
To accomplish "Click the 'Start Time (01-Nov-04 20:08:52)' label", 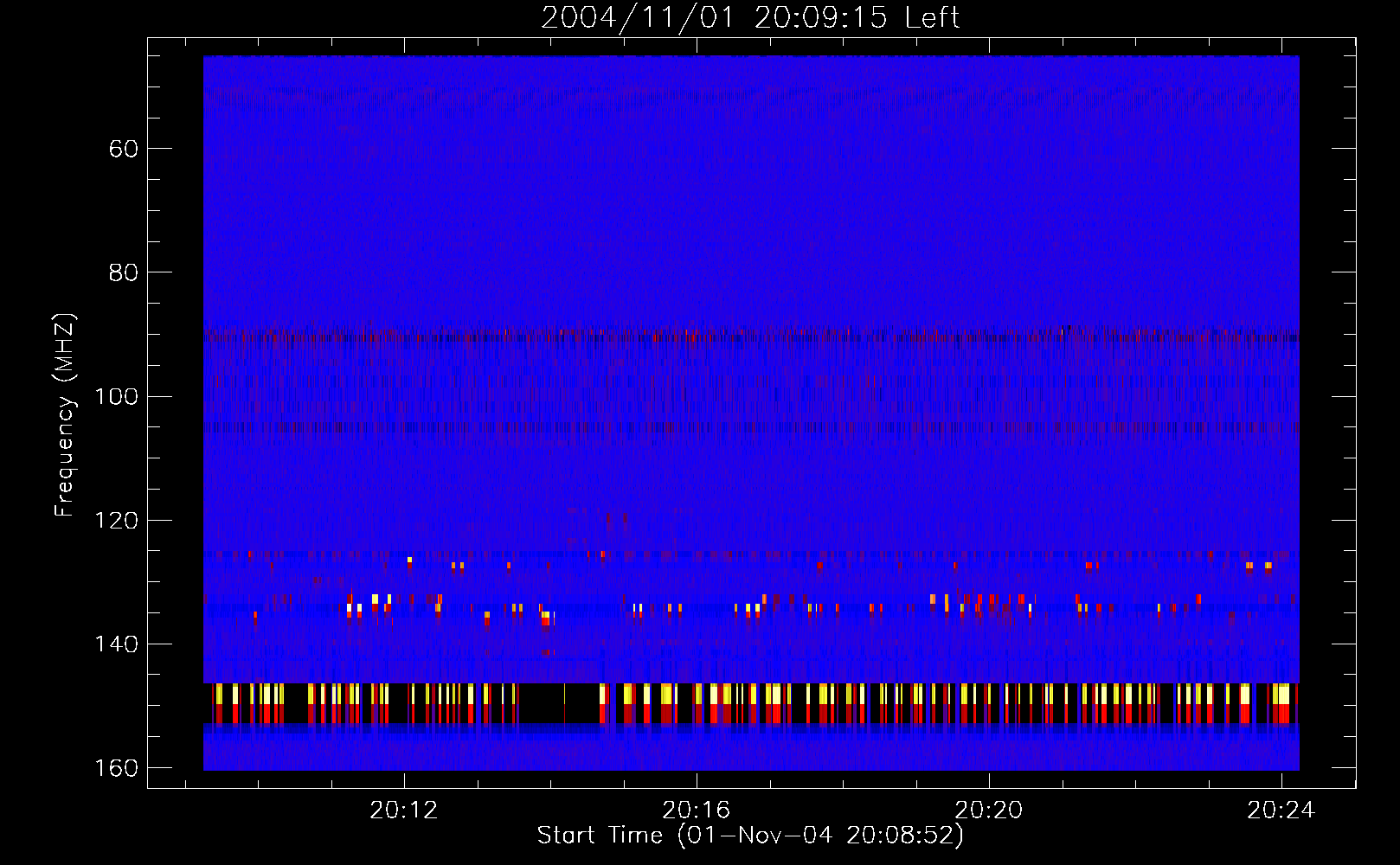I will tap(750, 836).
